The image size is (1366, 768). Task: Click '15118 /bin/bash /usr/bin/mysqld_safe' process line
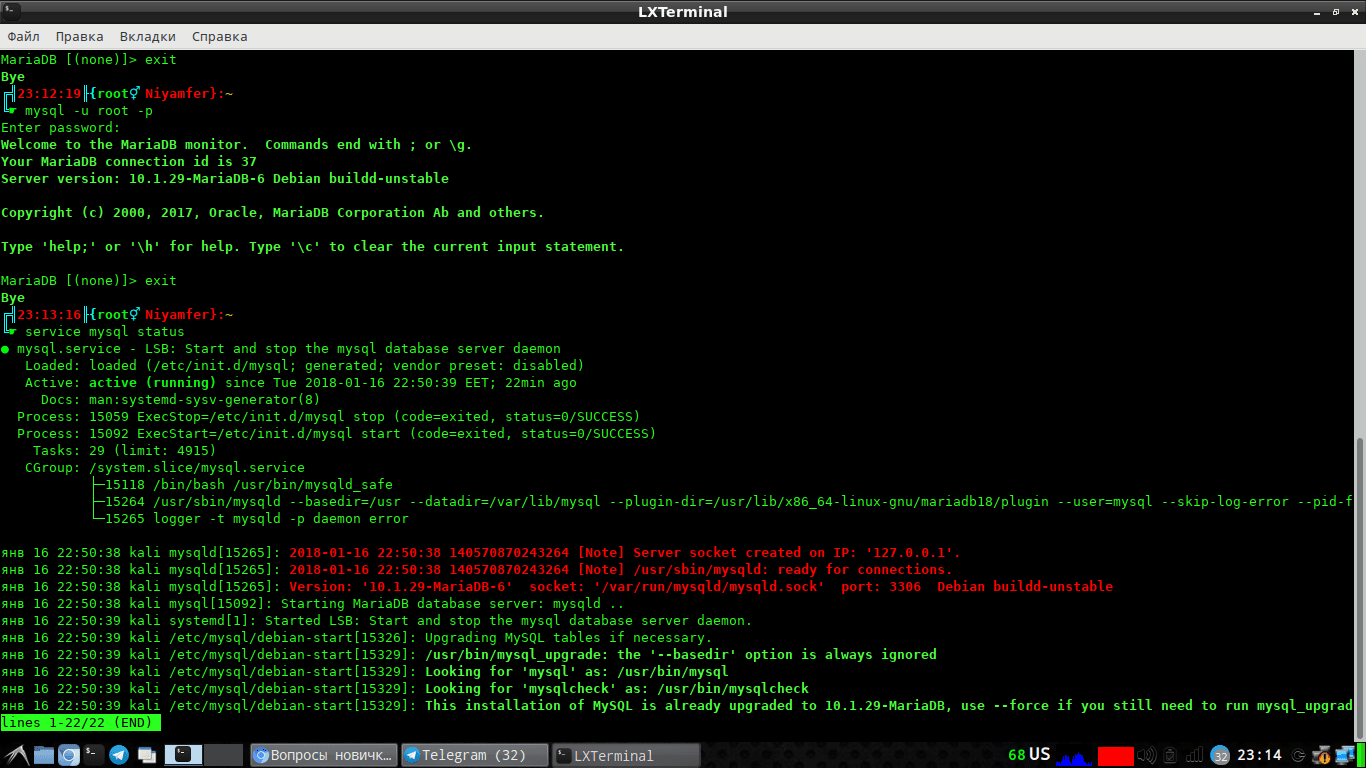249,485
